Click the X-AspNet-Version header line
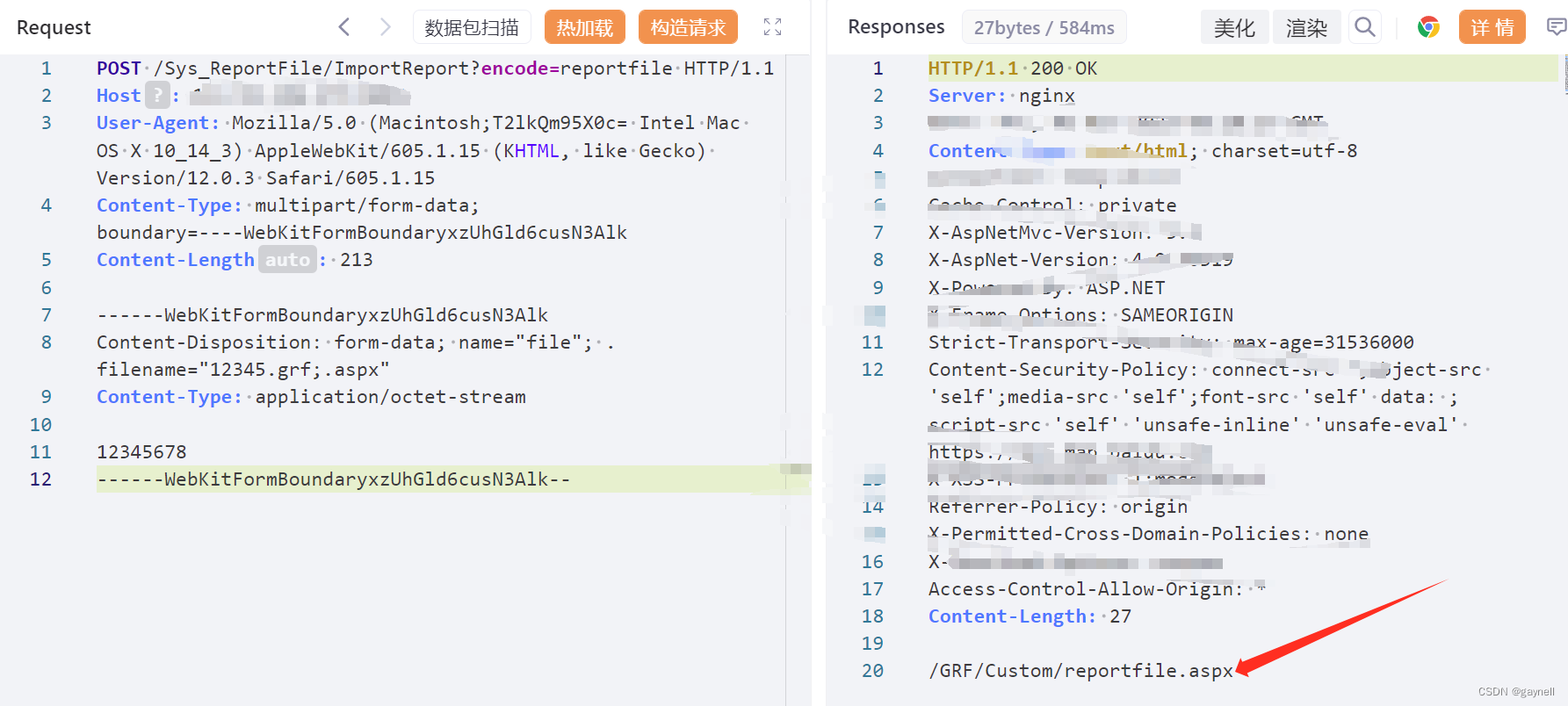Screen dimensions: 1568x706 pyautogui.click(x=1080, y=260)
